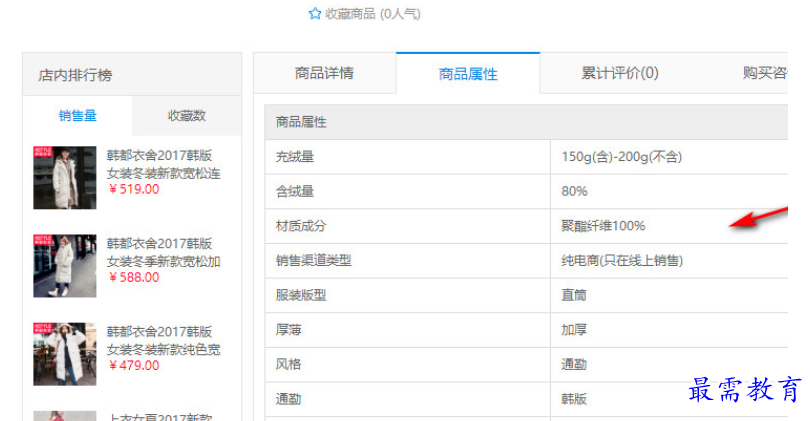This screenshot has height=421, width=810.
Task: Click the 充绒量 attribute label
Action: tap(294, 157)
